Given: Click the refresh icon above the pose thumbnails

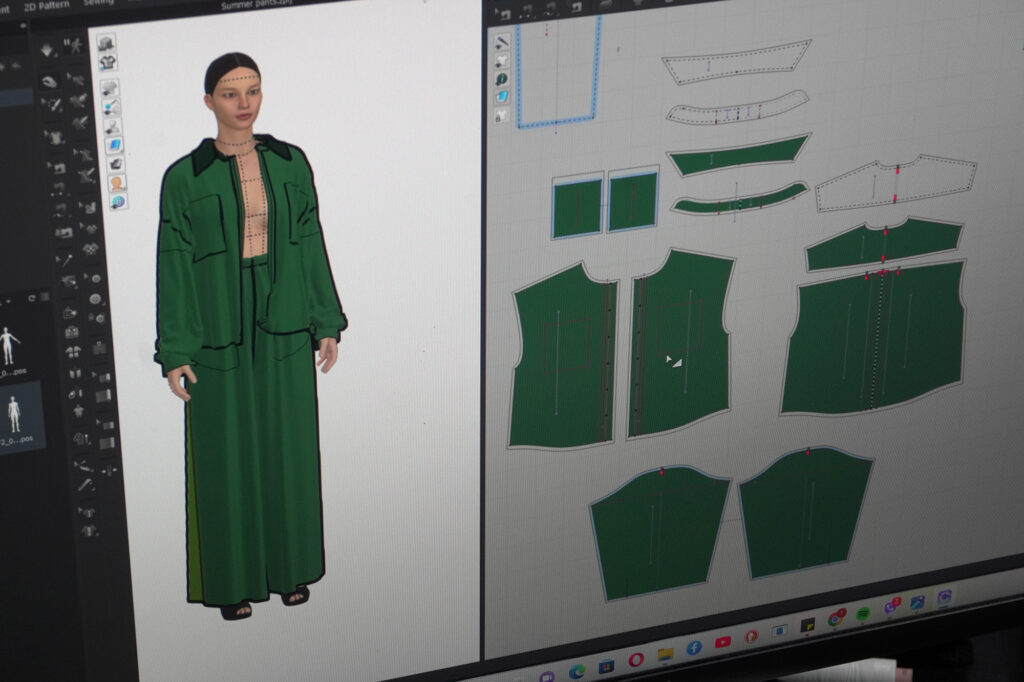Looking at the screenshot, I should click(31, 298).
